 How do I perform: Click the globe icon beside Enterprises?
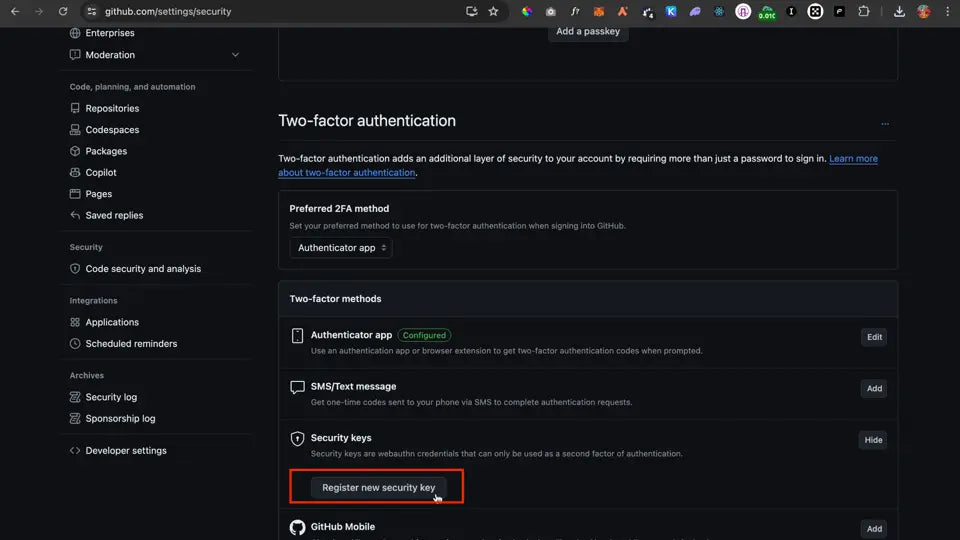click(75, 32)
